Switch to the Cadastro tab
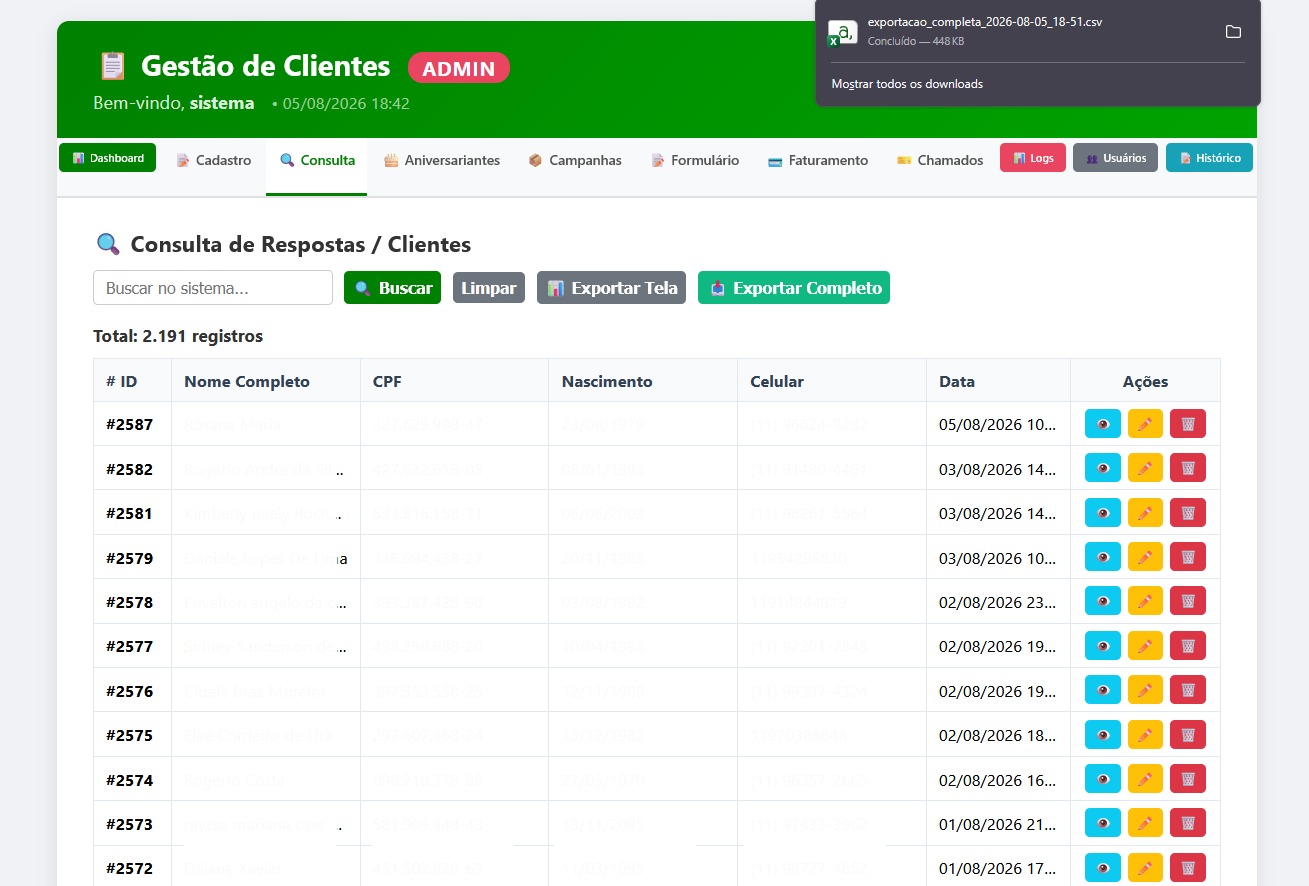Viewport: 1309px width, 886px height. point(214,160)
